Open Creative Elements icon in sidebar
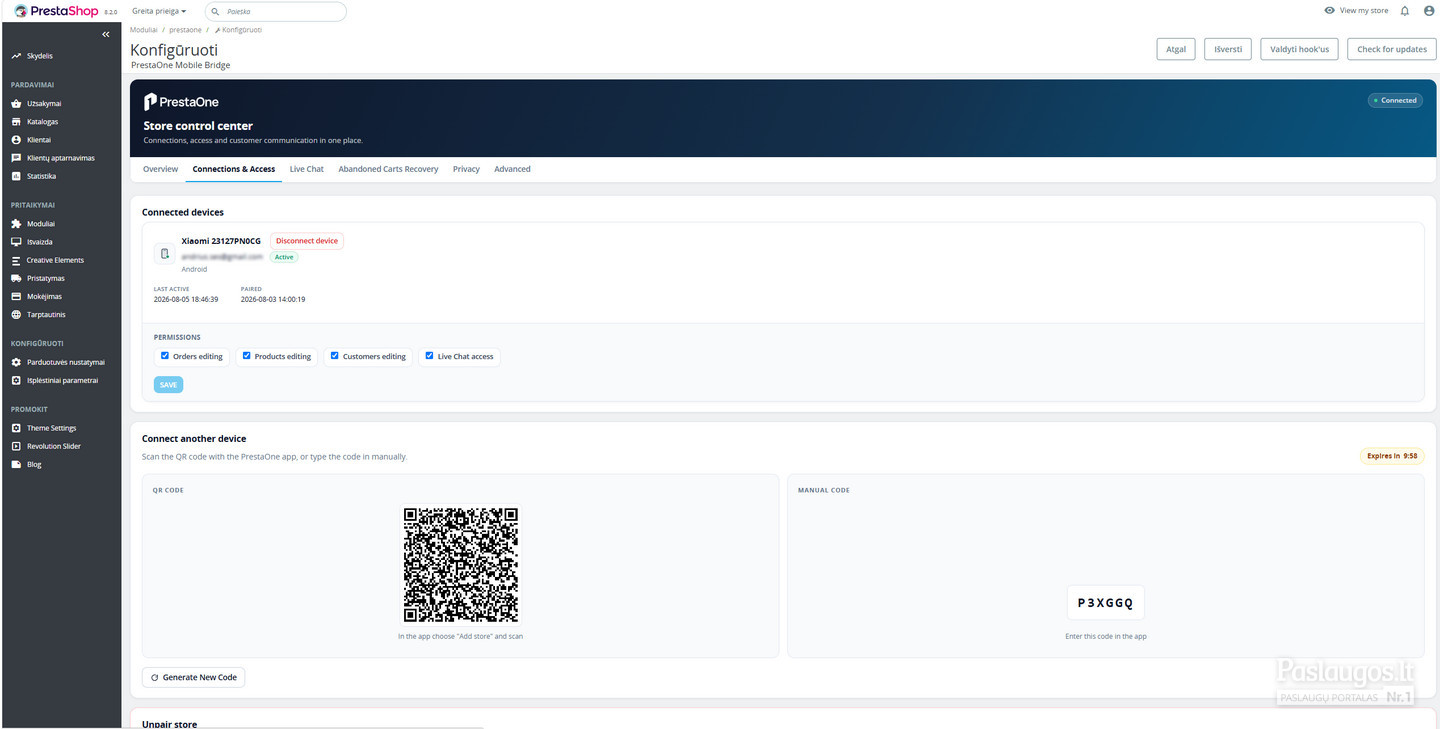Screen dimensions: 1440x729 tap(16, 260)
